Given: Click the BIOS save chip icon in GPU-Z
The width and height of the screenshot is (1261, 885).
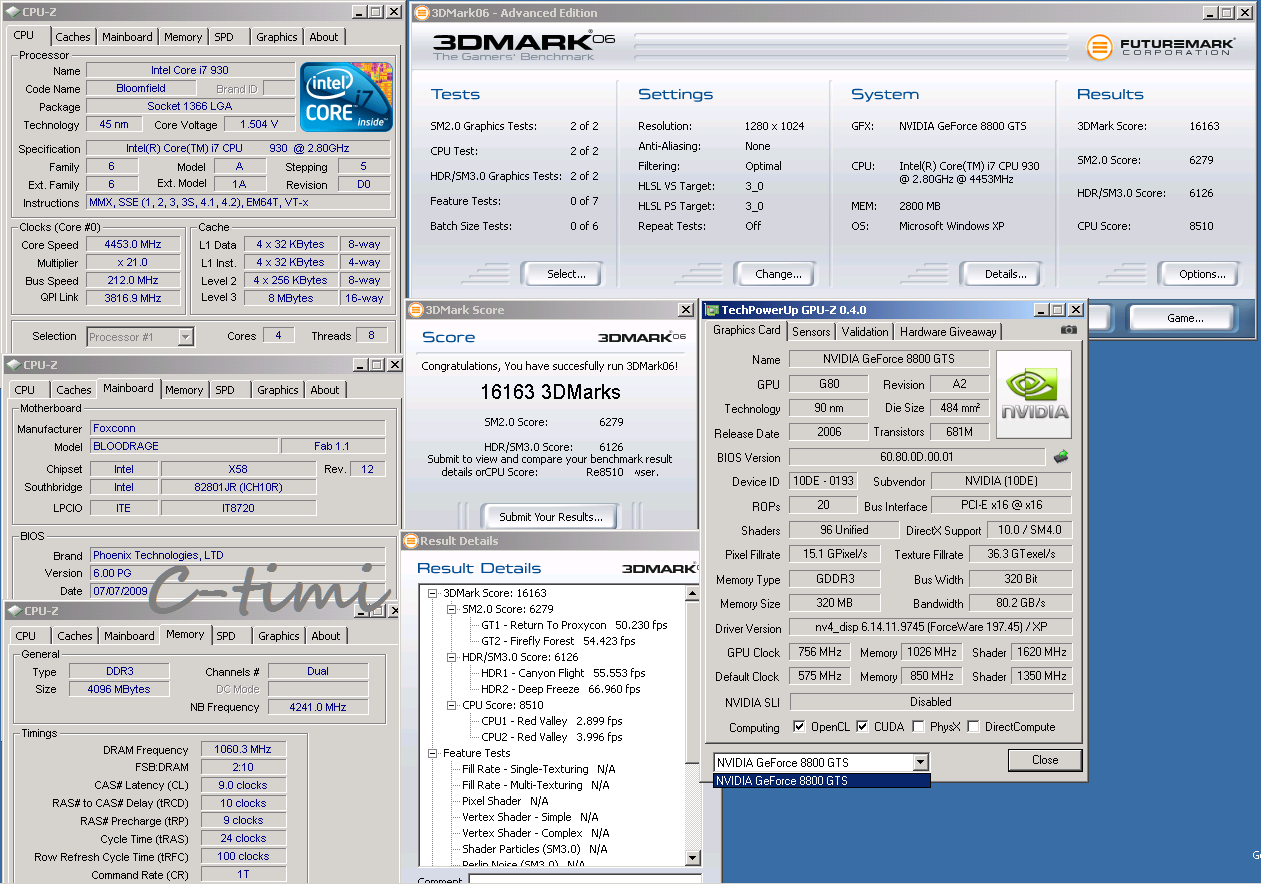Looking at the screenshot, I should click(1062, 457).
